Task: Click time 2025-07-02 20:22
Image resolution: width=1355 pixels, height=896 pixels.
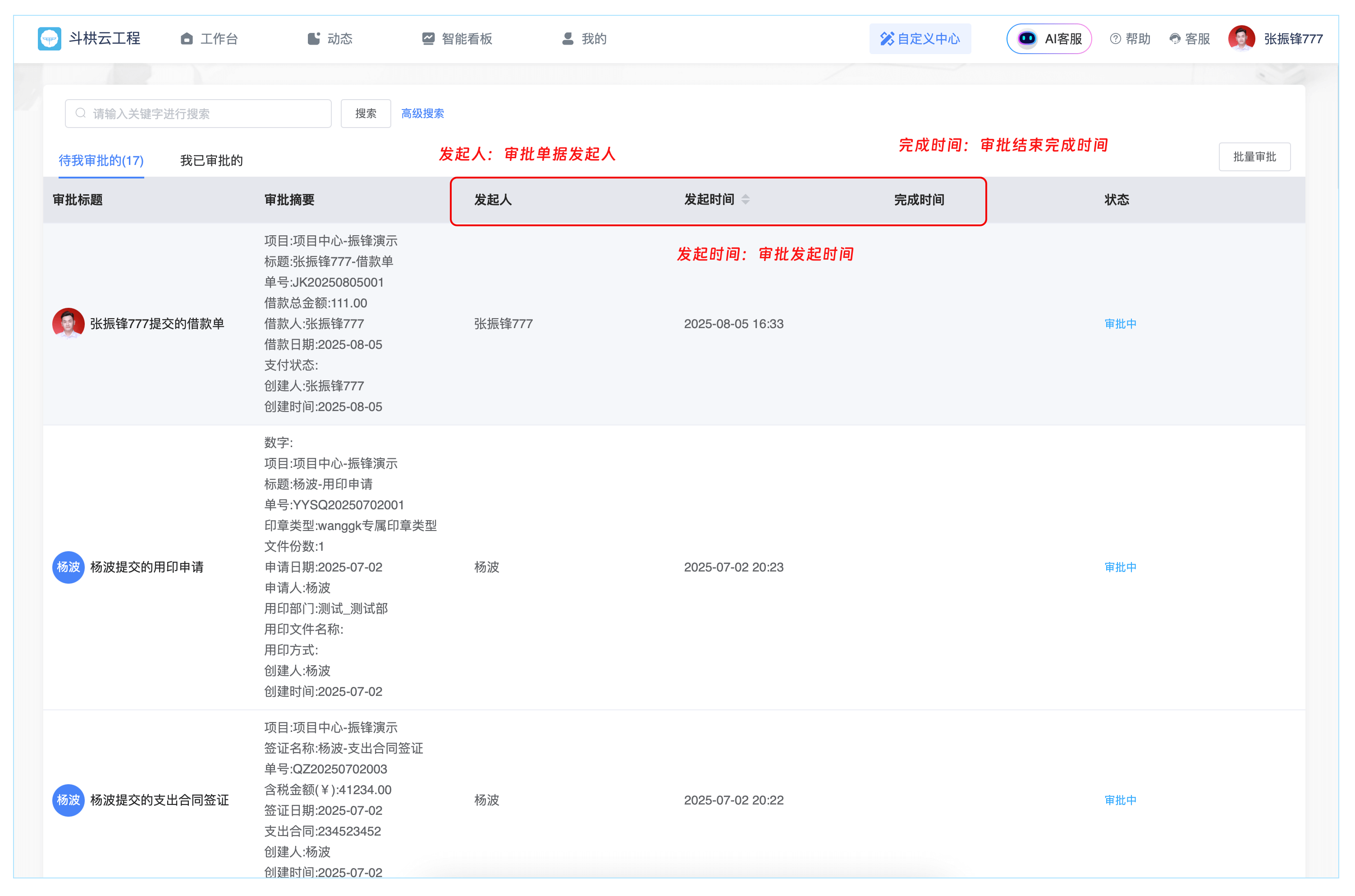Action: click(734, 800)
